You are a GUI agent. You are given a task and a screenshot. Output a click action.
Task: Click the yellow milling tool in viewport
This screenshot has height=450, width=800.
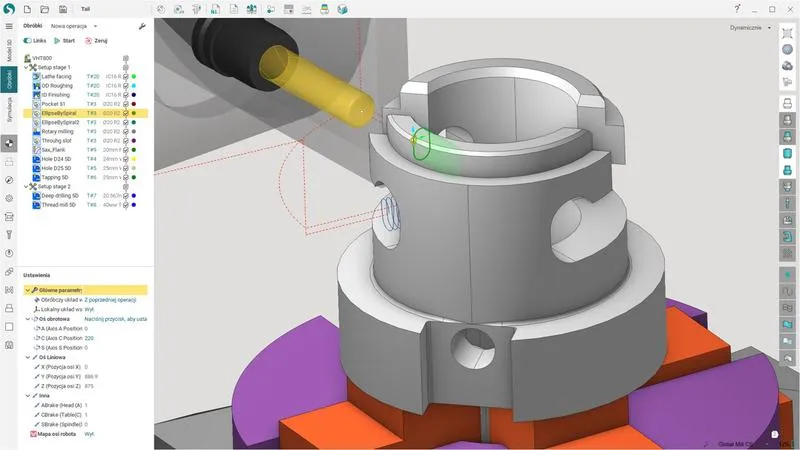(316, 87)
